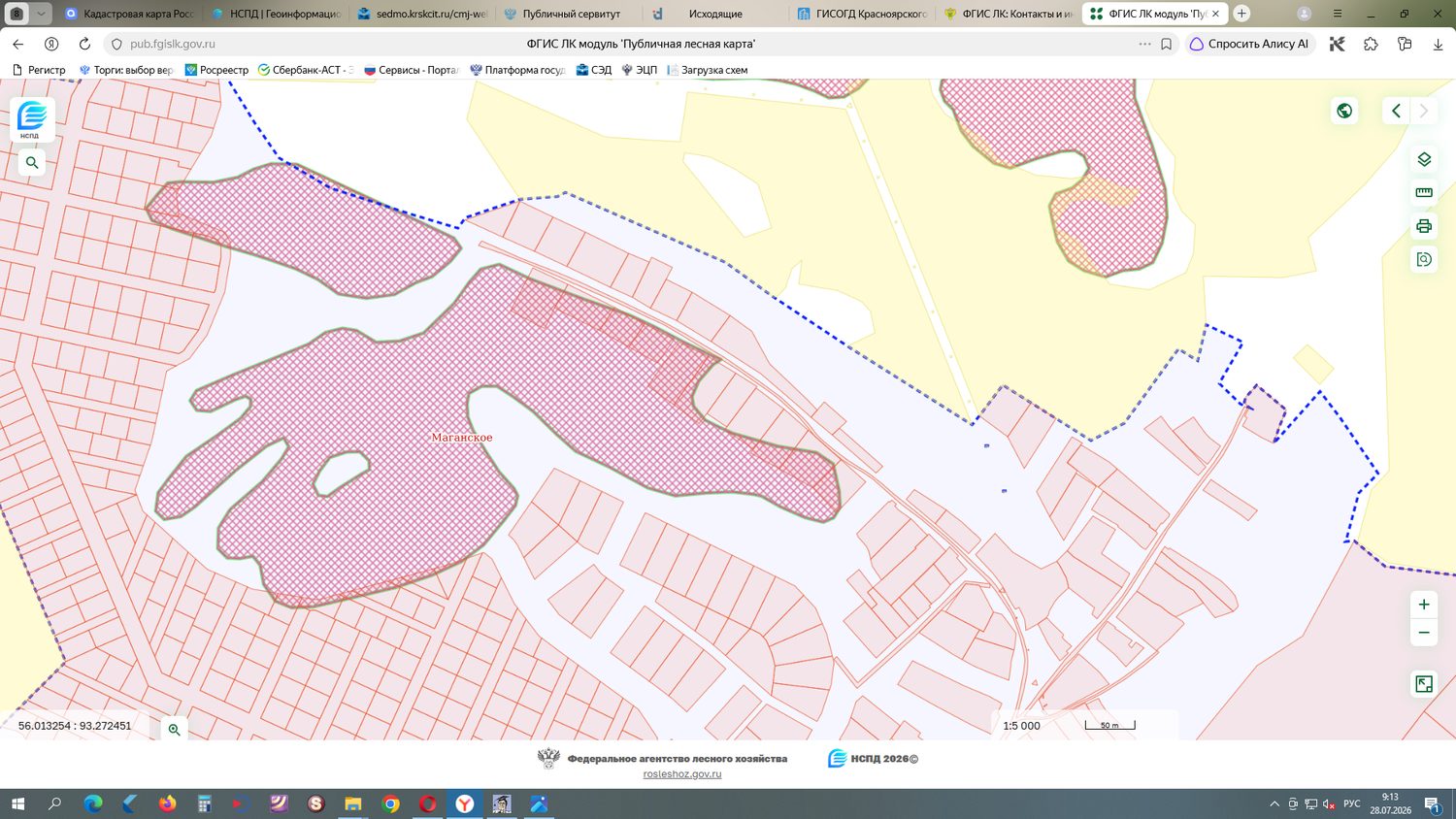Open the map layers panel

(1424, 159)
